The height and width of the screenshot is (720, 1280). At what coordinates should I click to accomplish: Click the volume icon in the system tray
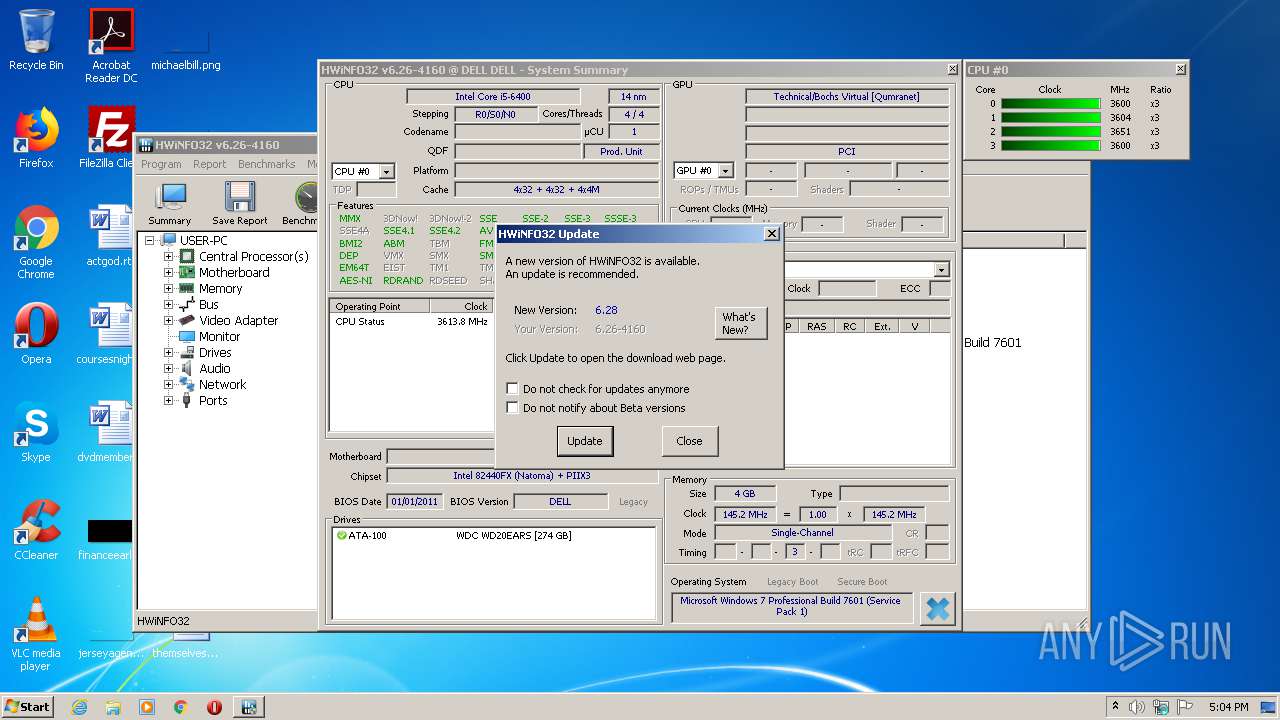click(1137, 707)
